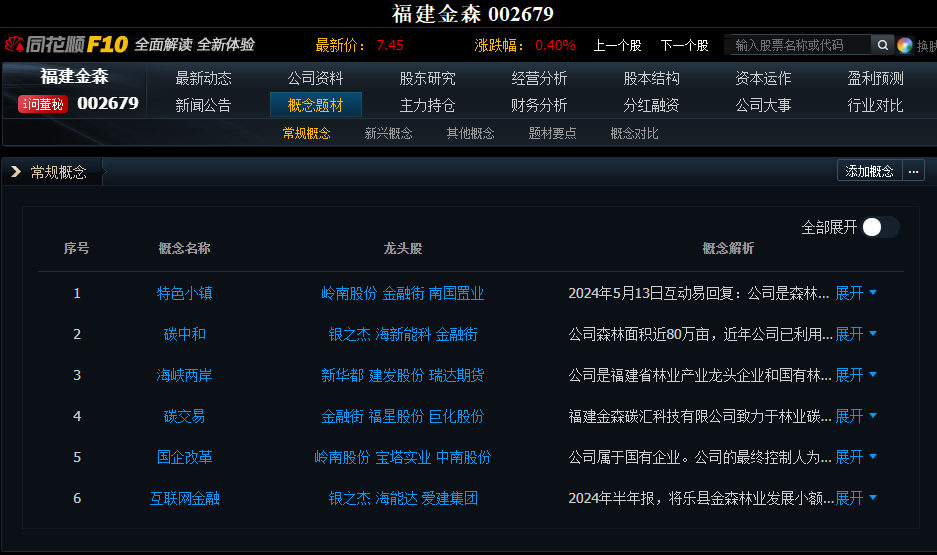
Task: Open the 经营分析 menu item
Action: (x=539, y=78)
